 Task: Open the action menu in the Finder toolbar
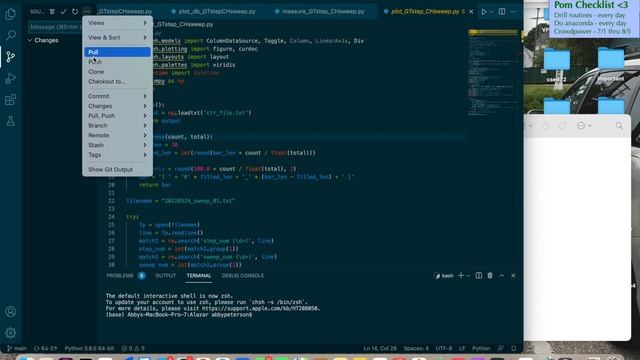584,126
